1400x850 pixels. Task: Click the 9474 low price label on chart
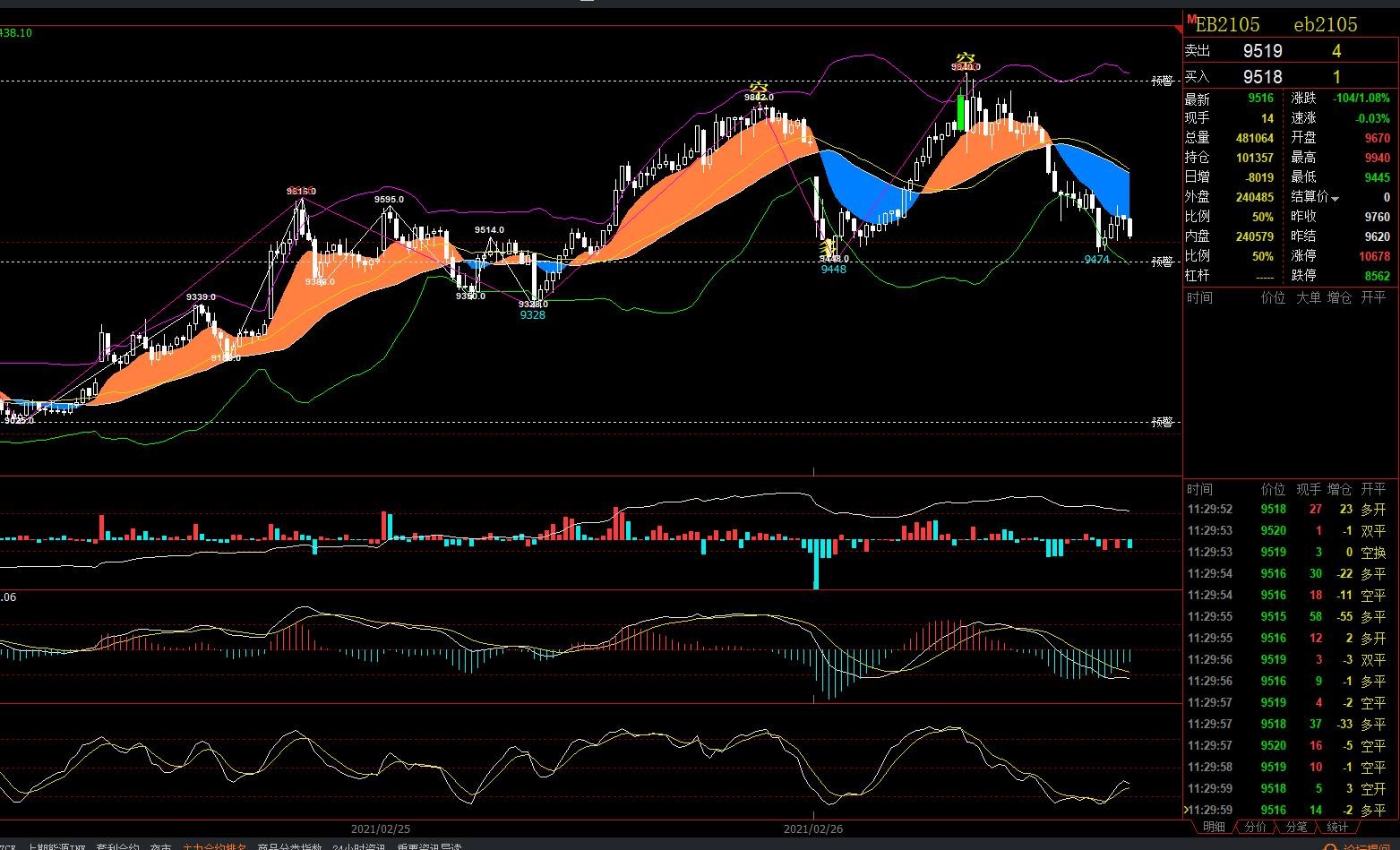[1096, 259]
